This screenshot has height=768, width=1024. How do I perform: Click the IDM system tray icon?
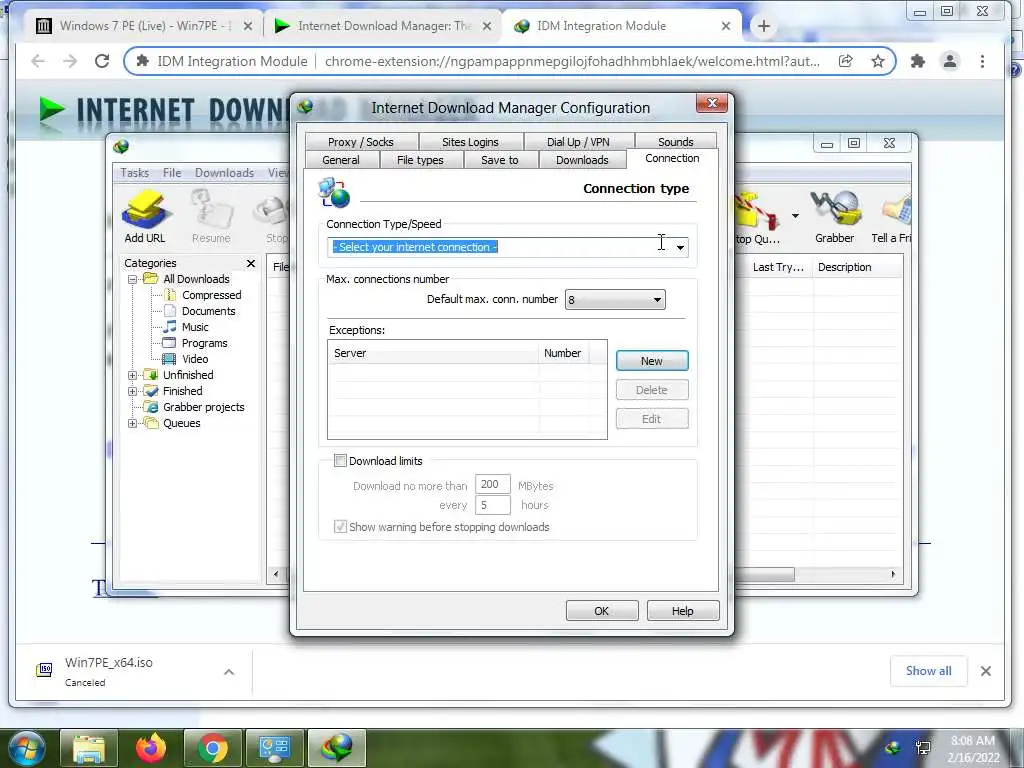click(893, 748)
